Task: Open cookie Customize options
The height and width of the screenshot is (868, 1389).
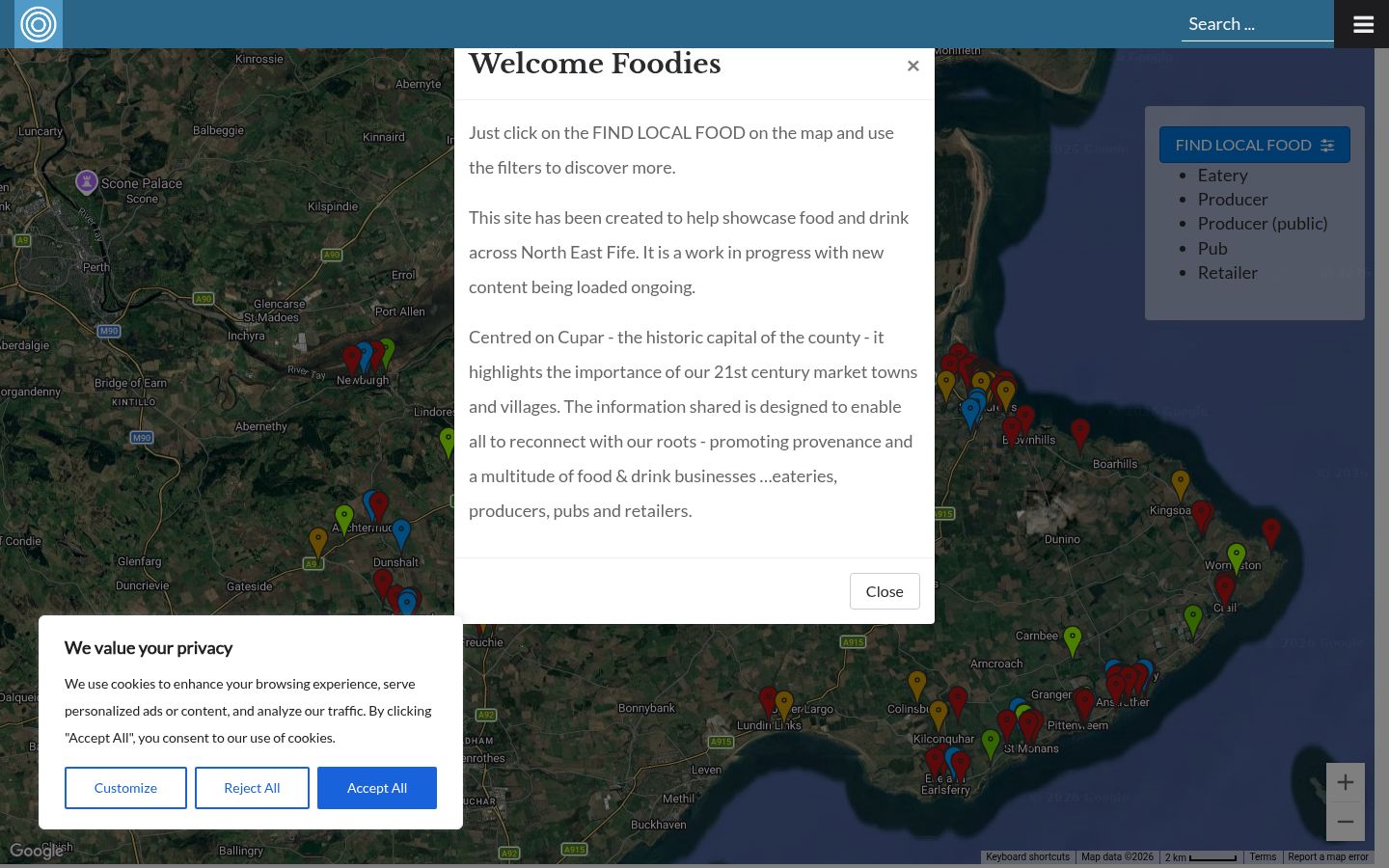Action: (x=125, y=788)
